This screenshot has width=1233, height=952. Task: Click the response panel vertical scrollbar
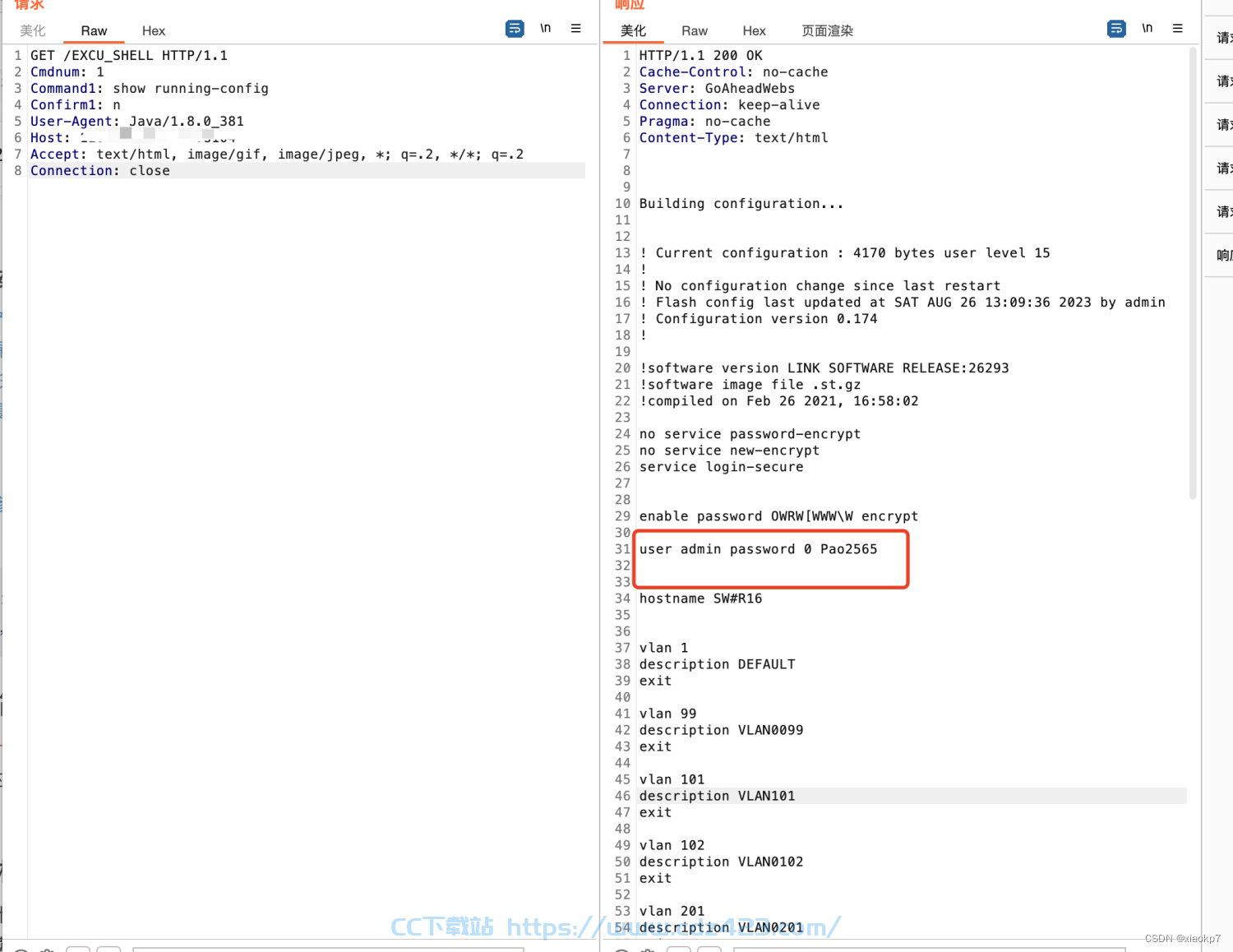click(1193, 273)
